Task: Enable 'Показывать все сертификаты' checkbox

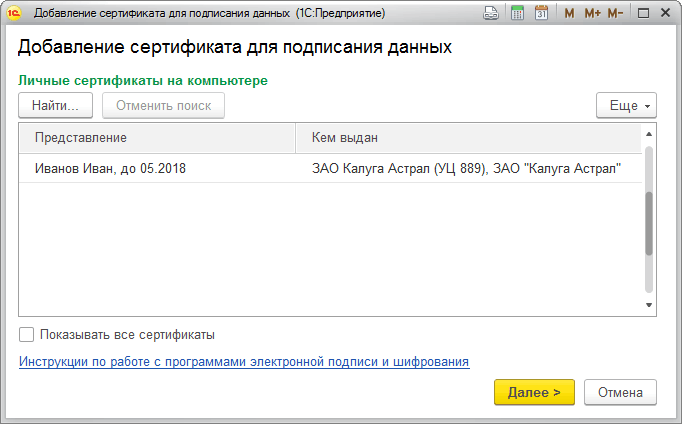Action: point(27,335)
